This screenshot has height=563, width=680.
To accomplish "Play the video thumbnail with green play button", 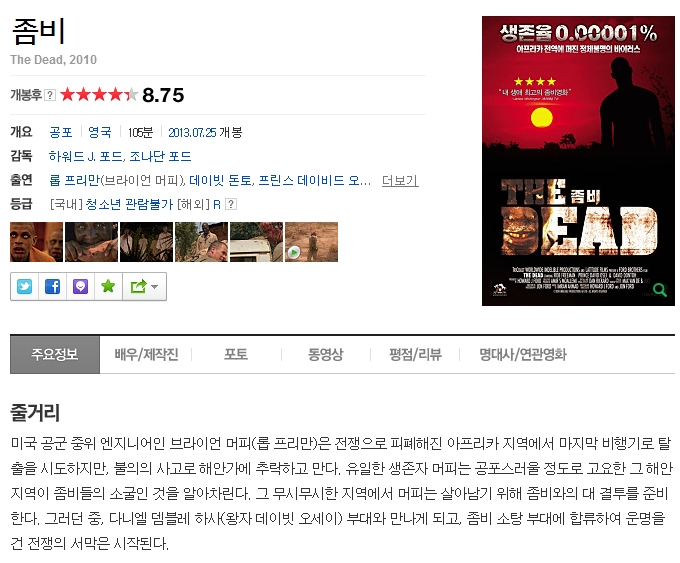I will click(311, 242).
